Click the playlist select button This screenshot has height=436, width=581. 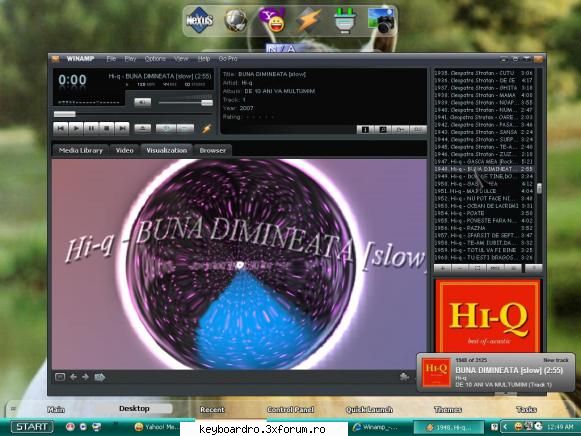(478, 268)
